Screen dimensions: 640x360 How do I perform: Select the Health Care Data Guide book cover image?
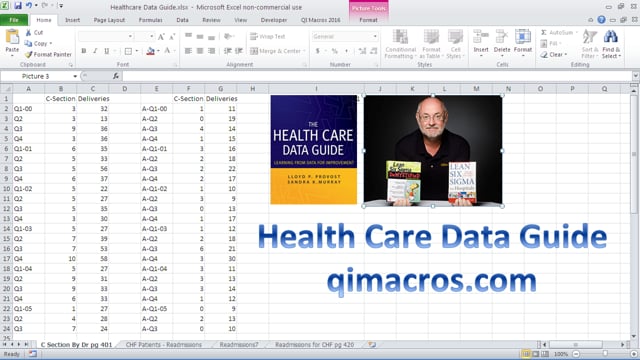313,149
